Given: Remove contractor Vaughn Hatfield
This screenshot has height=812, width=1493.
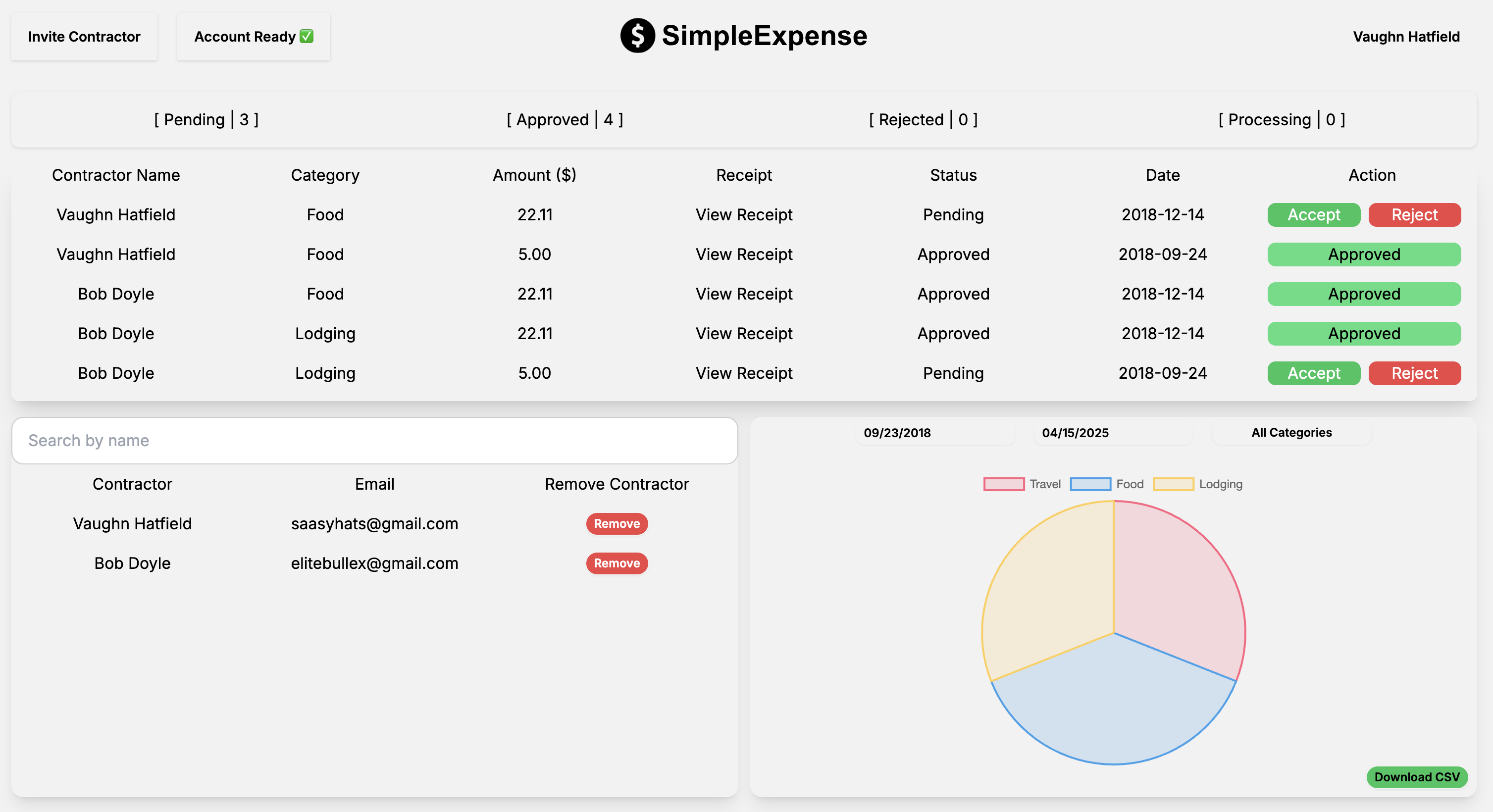Looking at the screenshot, I should pyautogui.click(x=617, y=524).
